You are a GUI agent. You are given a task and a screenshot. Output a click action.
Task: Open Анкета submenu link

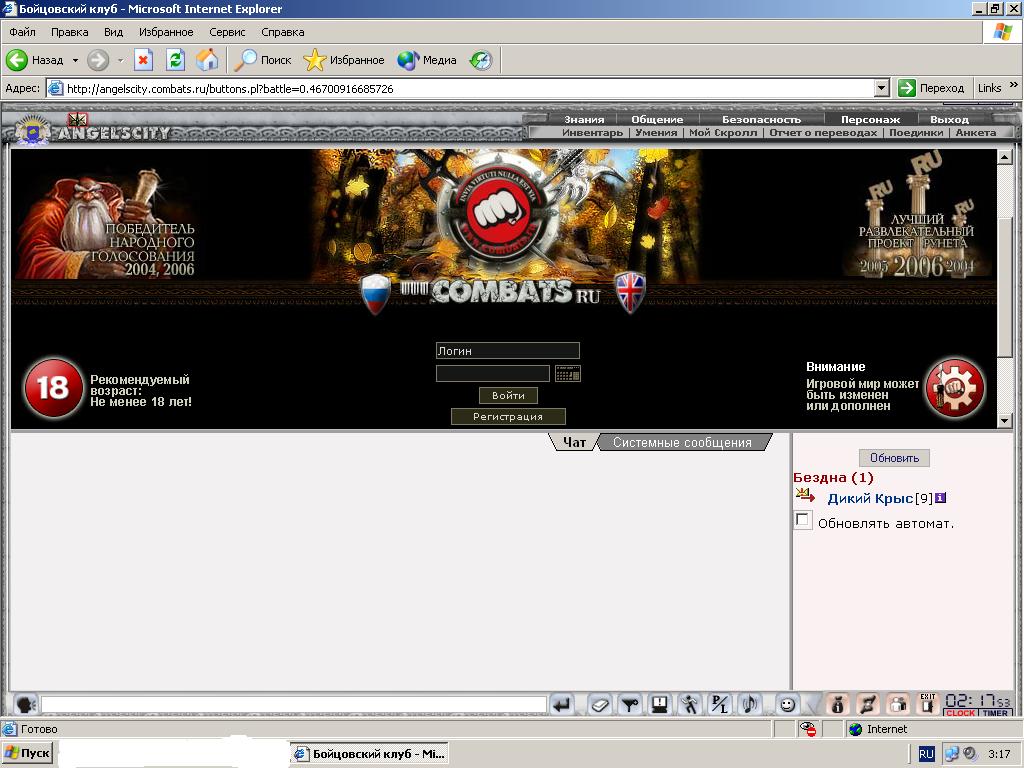tap(976, 133)
